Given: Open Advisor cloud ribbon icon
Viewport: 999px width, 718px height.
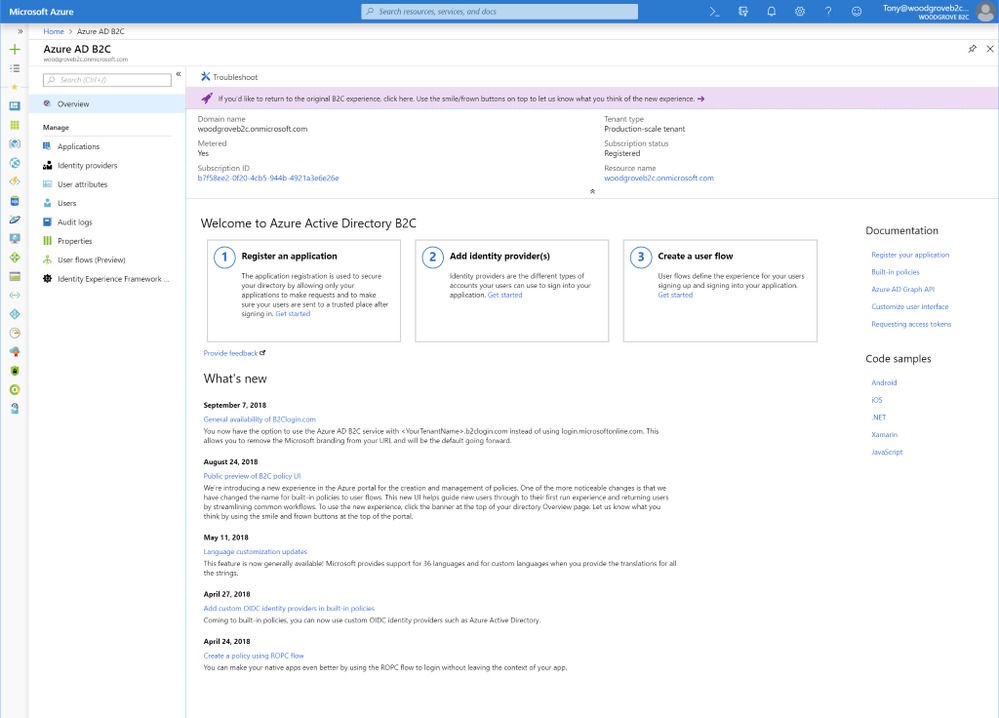Looking at the screenshot, I should coord(15,352).
